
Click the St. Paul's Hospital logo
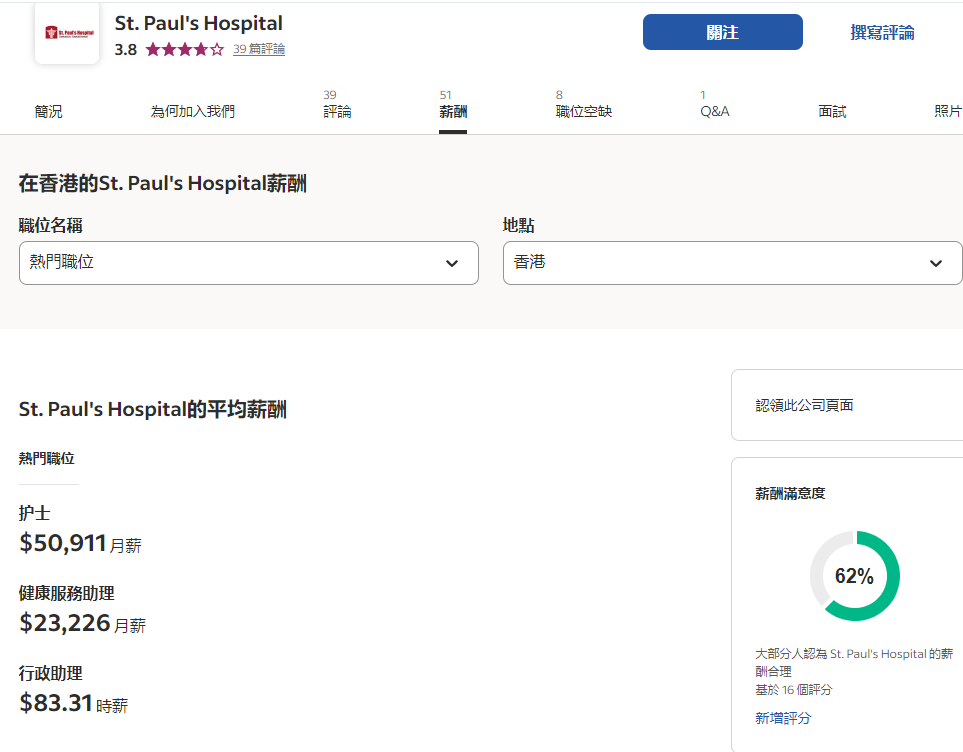[x=67, y=33]
